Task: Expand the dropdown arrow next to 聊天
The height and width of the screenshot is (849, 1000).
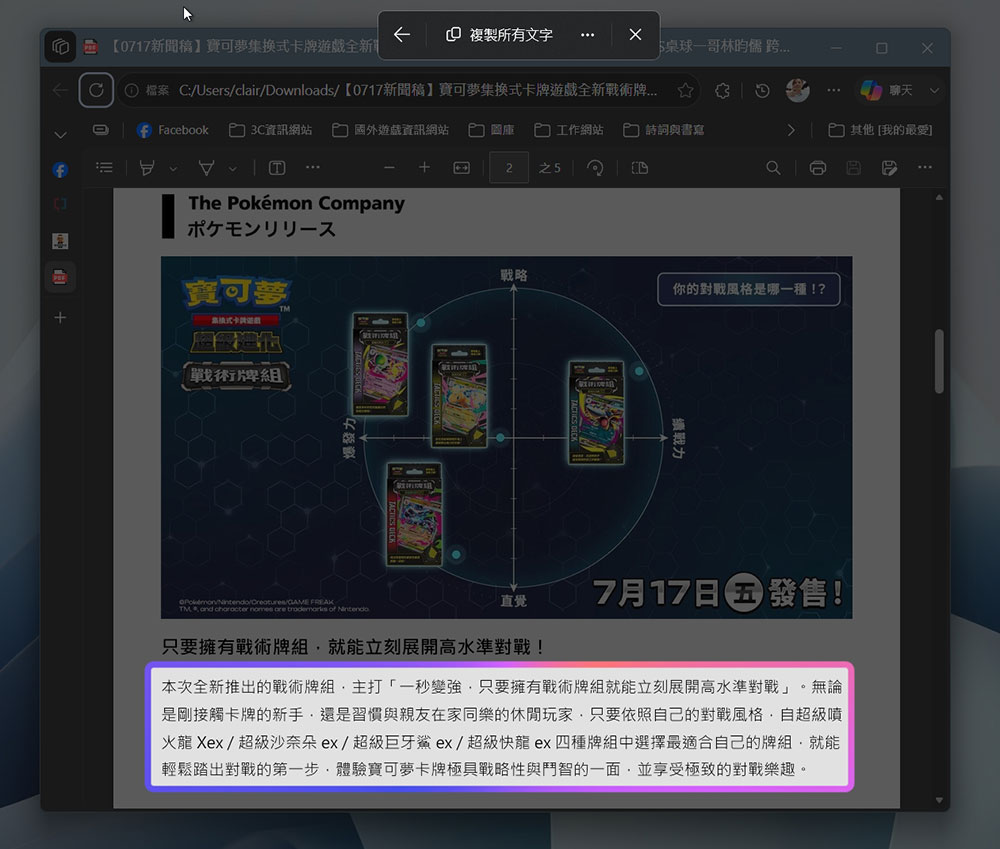Action: tap(934, 91)
